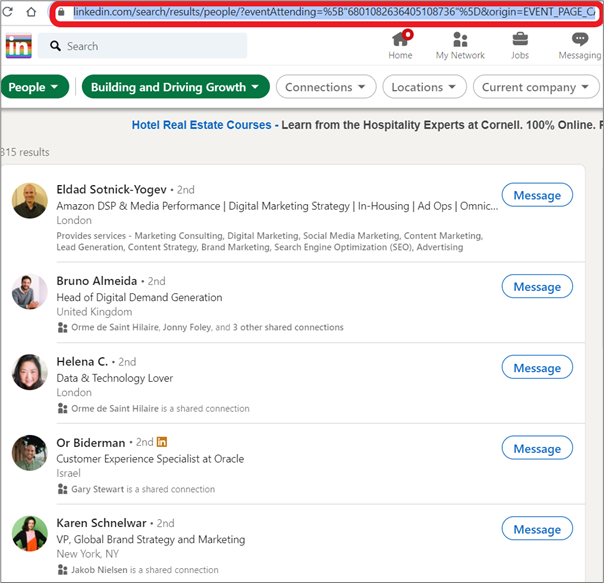
Task: Open Or Biderman's profile photo
Action: point(30,453)
